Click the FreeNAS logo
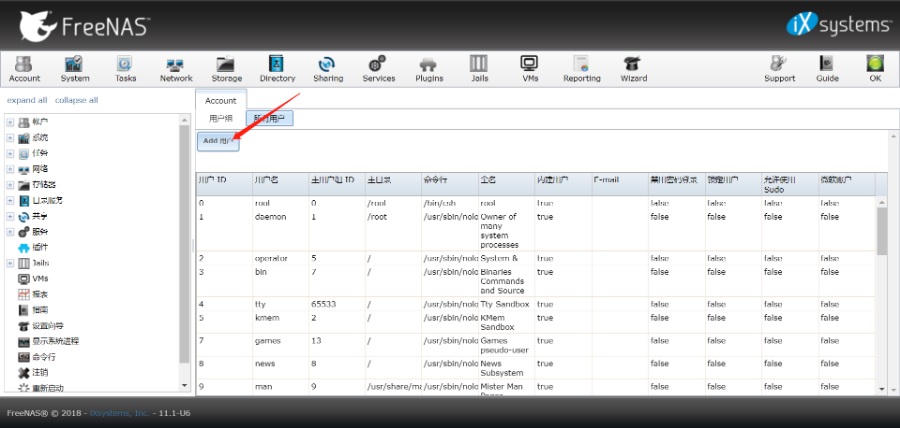The height and width of the screenshot is (428, 900). (x=84, y=25)
